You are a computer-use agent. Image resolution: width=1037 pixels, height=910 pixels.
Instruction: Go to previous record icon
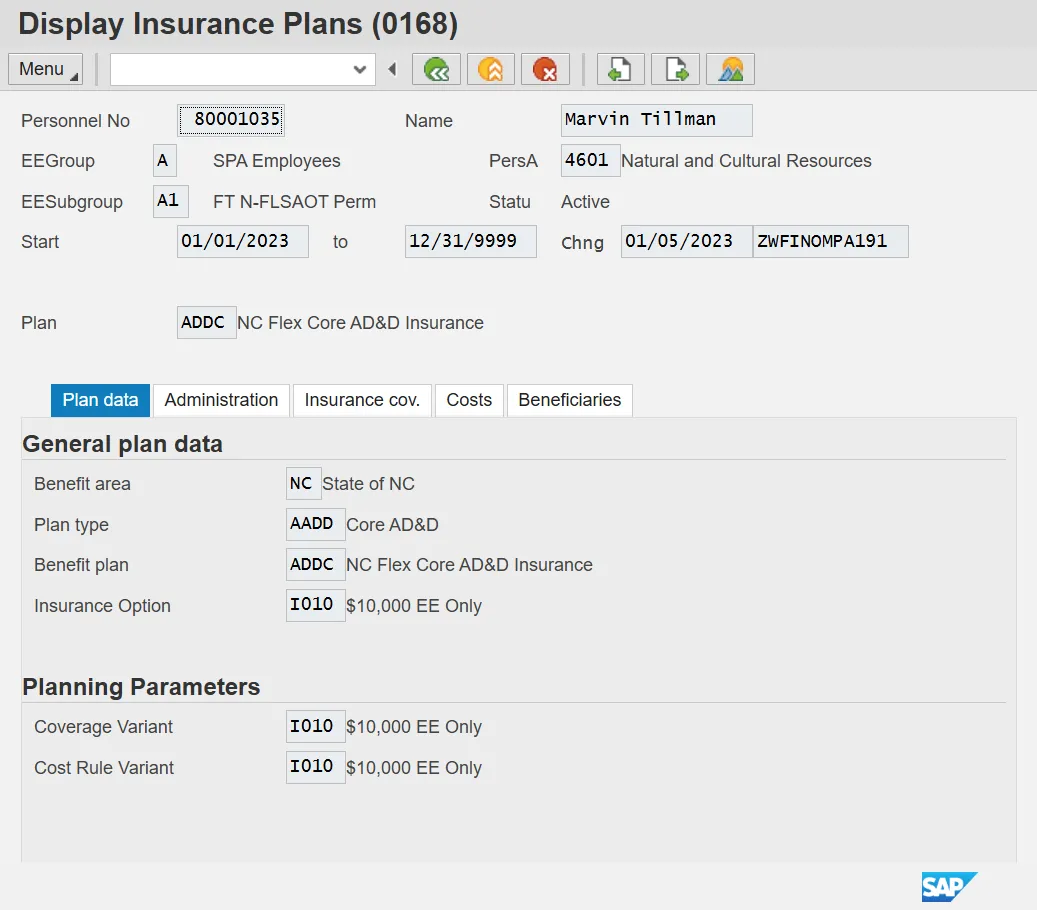point(620,69)
